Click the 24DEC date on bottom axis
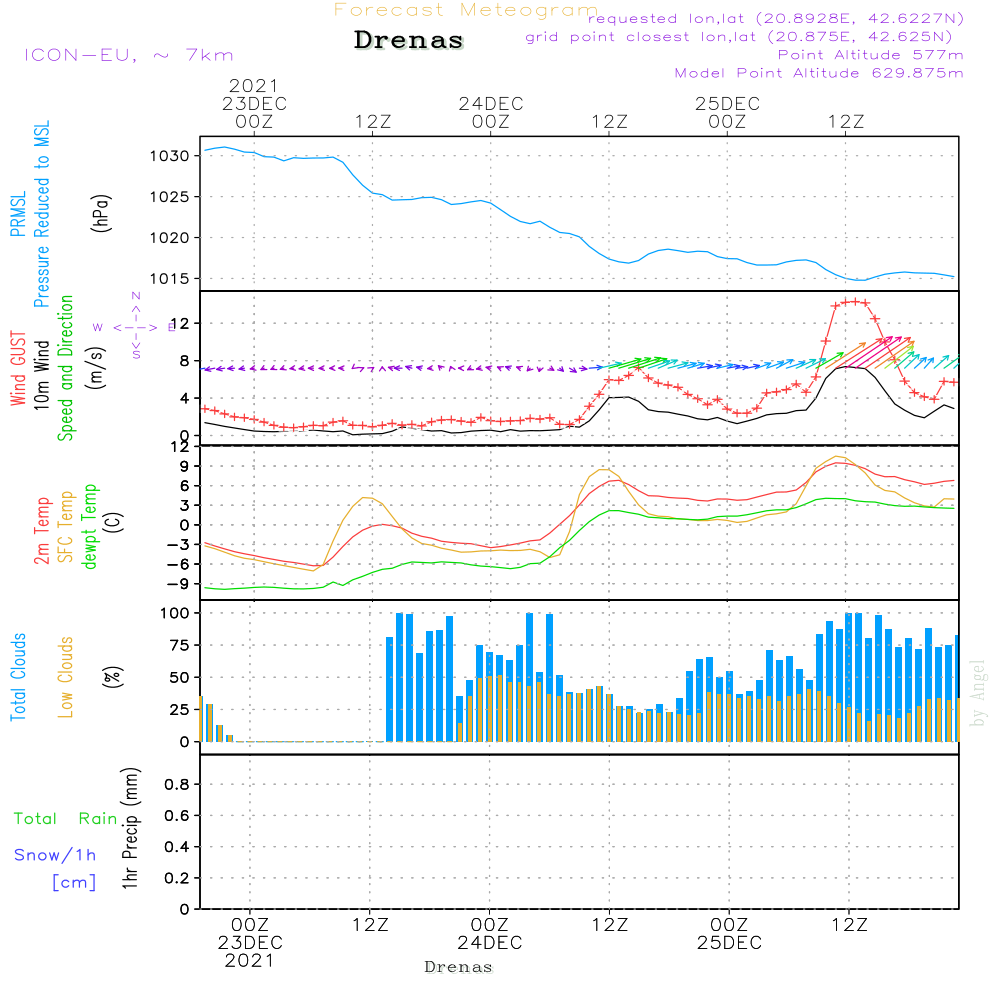1000x1000 pixels. 490,943
